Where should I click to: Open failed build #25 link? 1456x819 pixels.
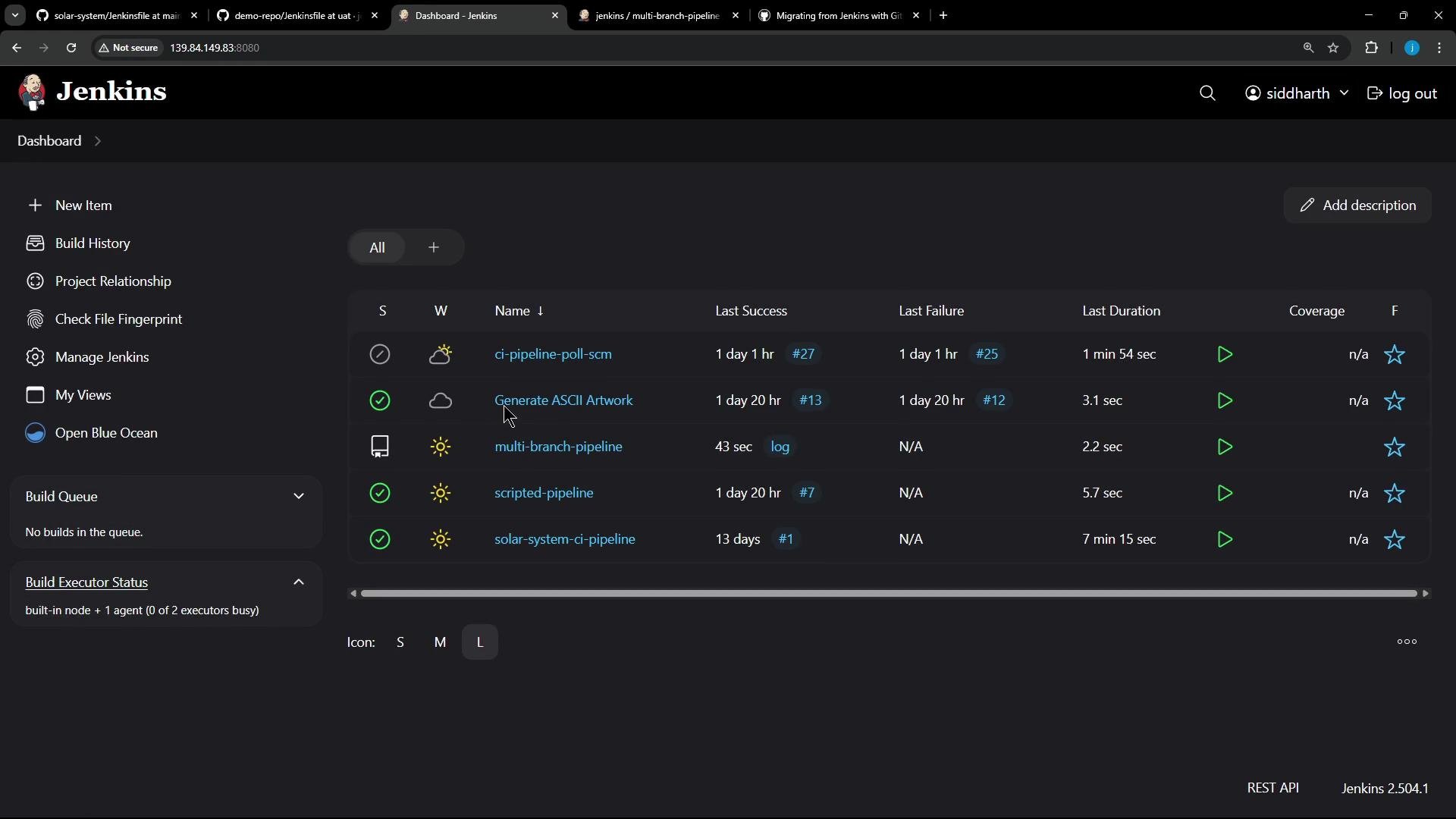[x=987, y=354]
